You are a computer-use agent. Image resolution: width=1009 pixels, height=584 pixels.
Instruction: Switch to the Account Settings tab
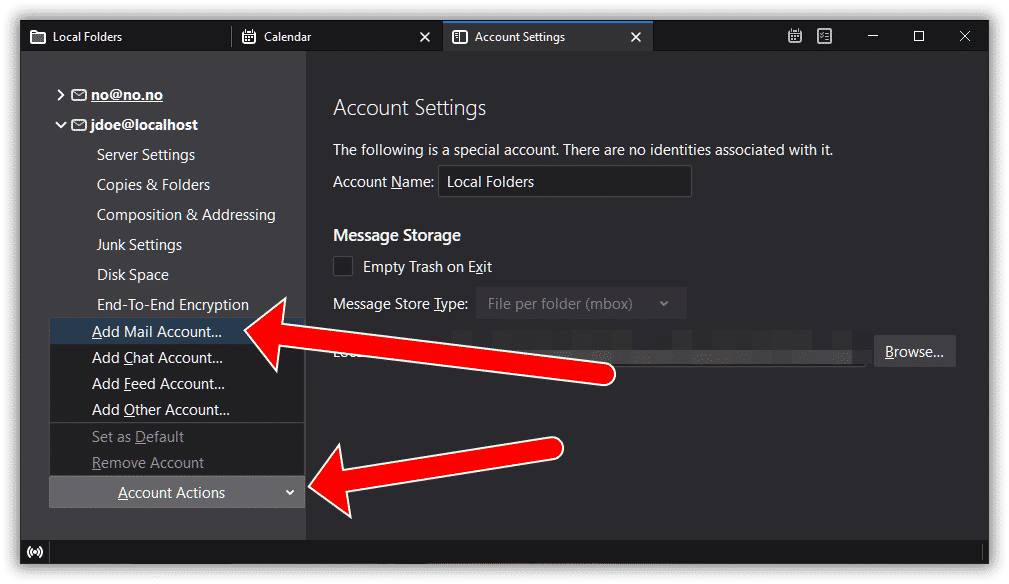pyautogui.click(x=548, y=37)
